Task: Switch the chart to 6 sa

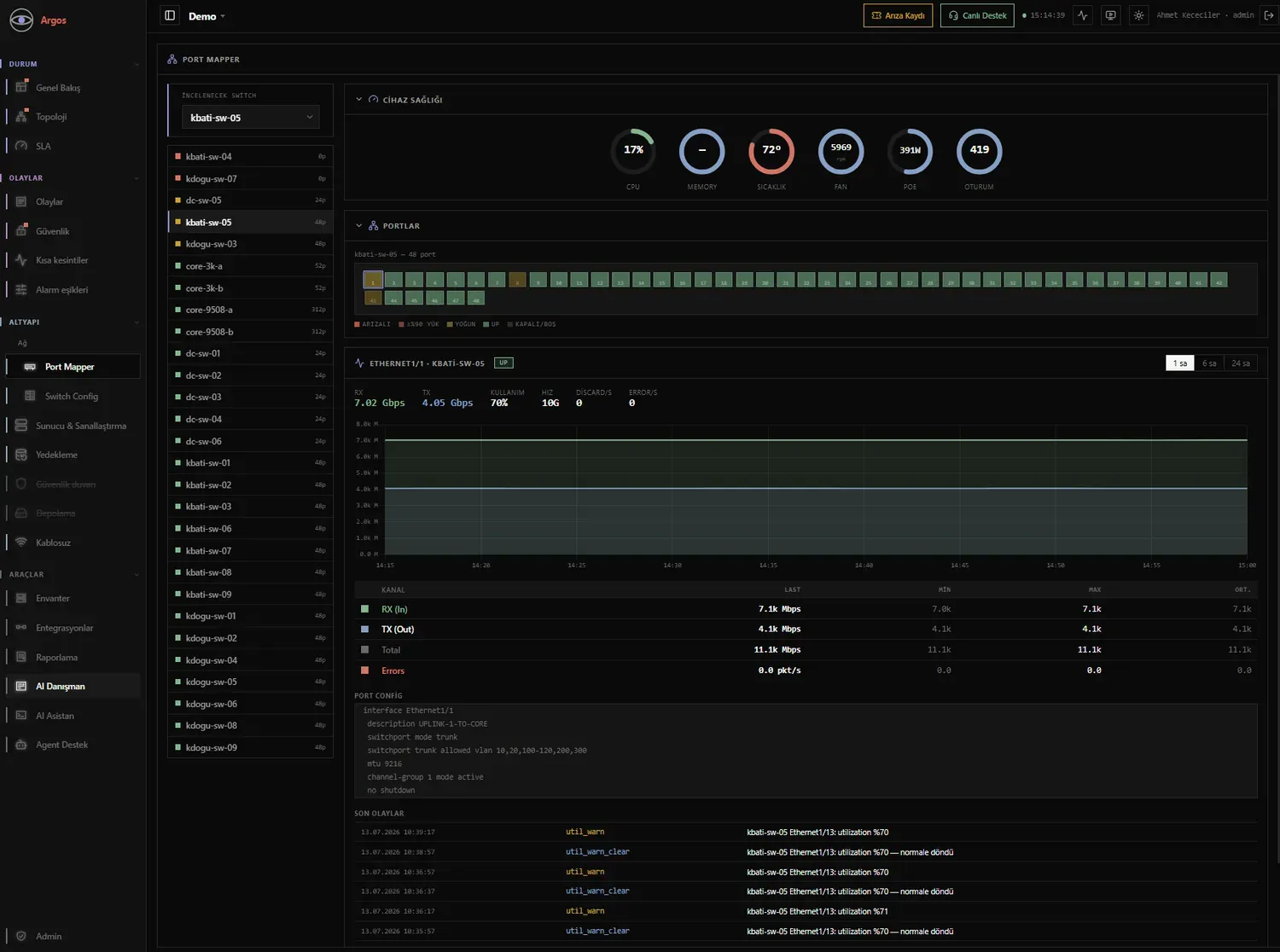Action: pos(1209,363)
